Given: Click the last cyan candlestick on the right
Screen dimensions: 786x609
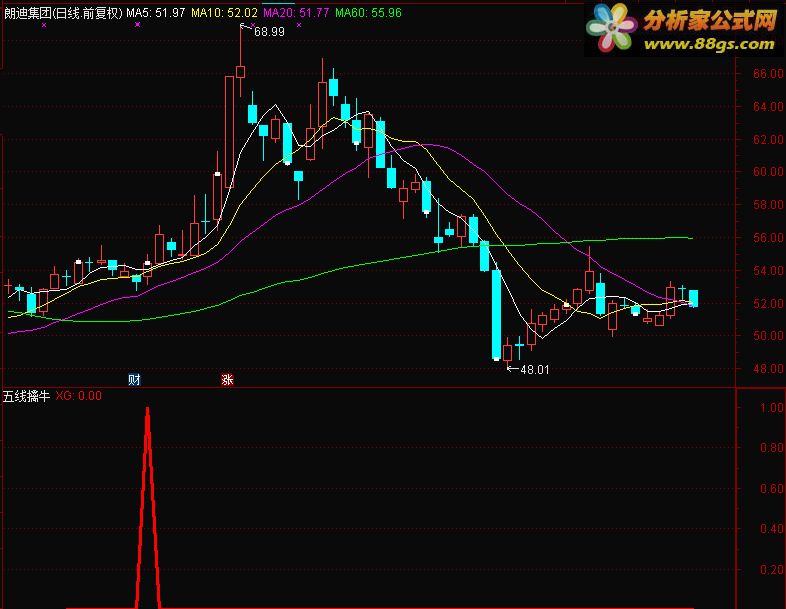Looking at the screenshot, I should (x=693, y=298).
